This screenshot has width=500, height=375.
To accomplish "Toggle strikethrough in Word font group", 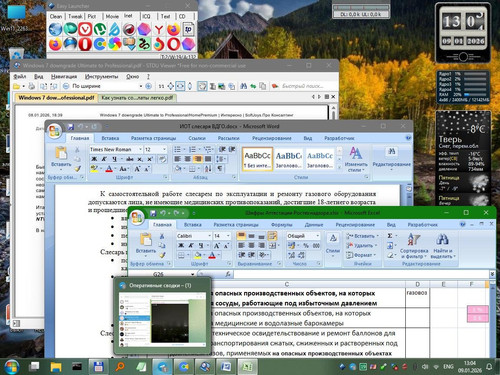I will pyautogui.click(x=130, y=159).
